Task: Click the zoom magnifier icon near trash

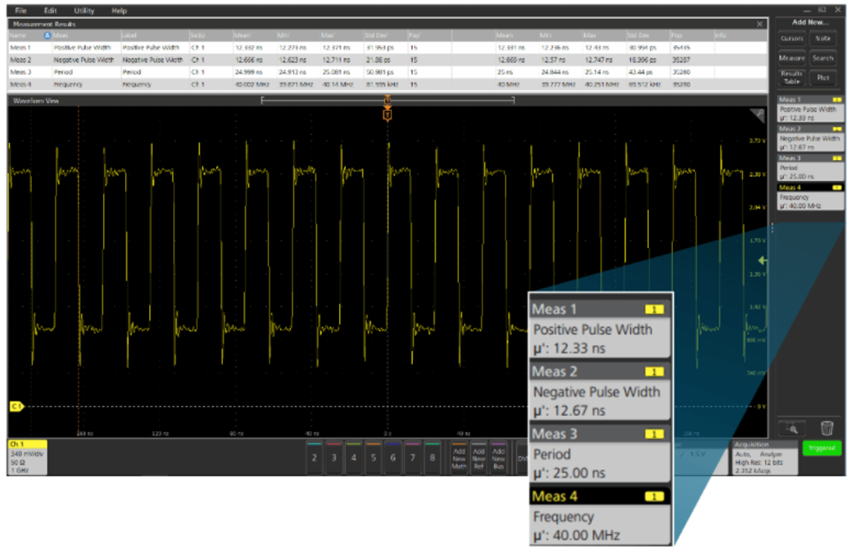Action: (791, 428)
